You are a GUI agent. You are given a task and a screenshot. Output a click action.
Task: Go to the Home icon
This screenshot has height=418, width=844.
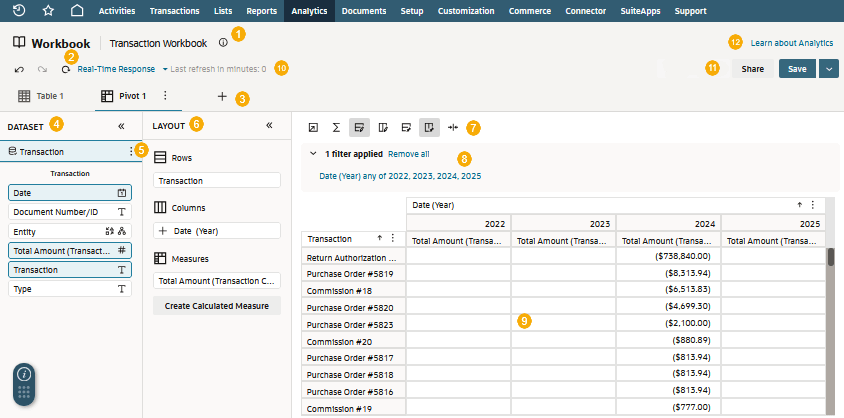pos(77,10)
